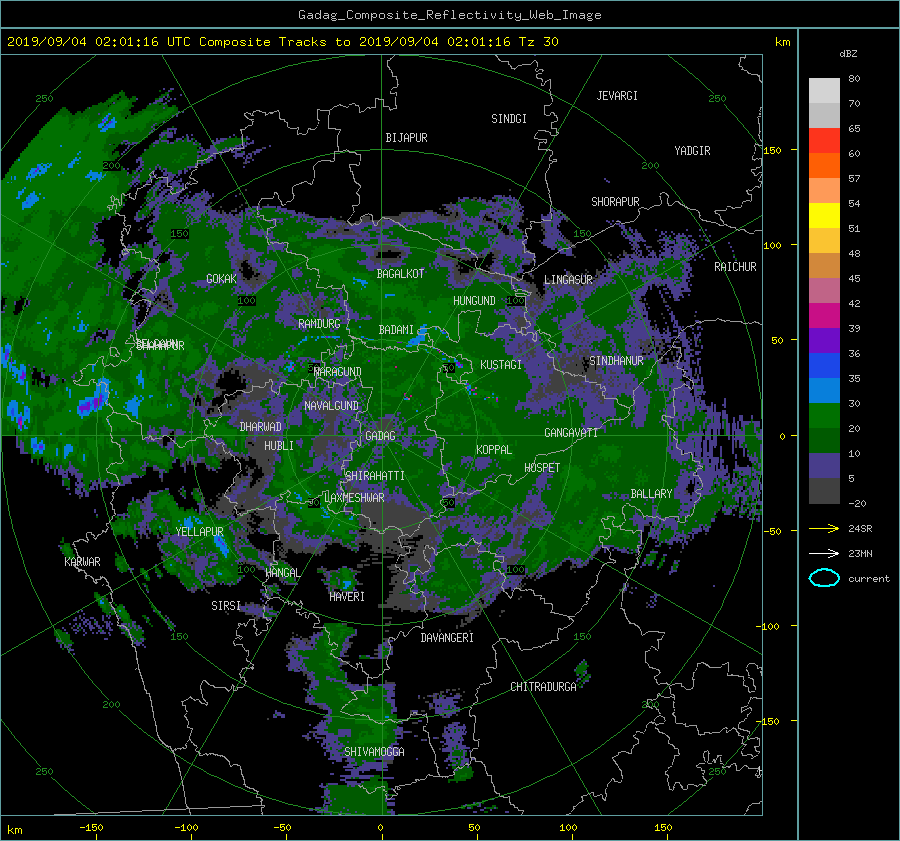Image resolution: width=900 pixels, height=841 pixels.
Task: Click the BAGALKOT city label
Action: (x=400, y=274)
